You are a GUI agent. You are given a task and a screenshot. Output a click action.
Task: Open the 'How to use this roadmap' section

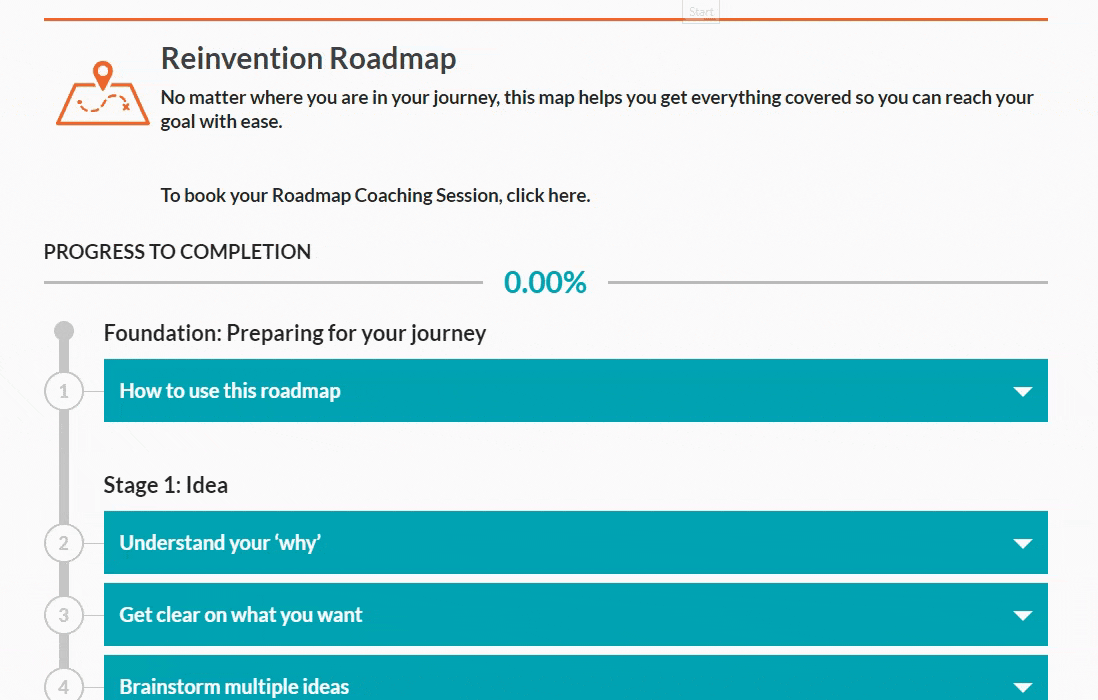tap(230, 391)
